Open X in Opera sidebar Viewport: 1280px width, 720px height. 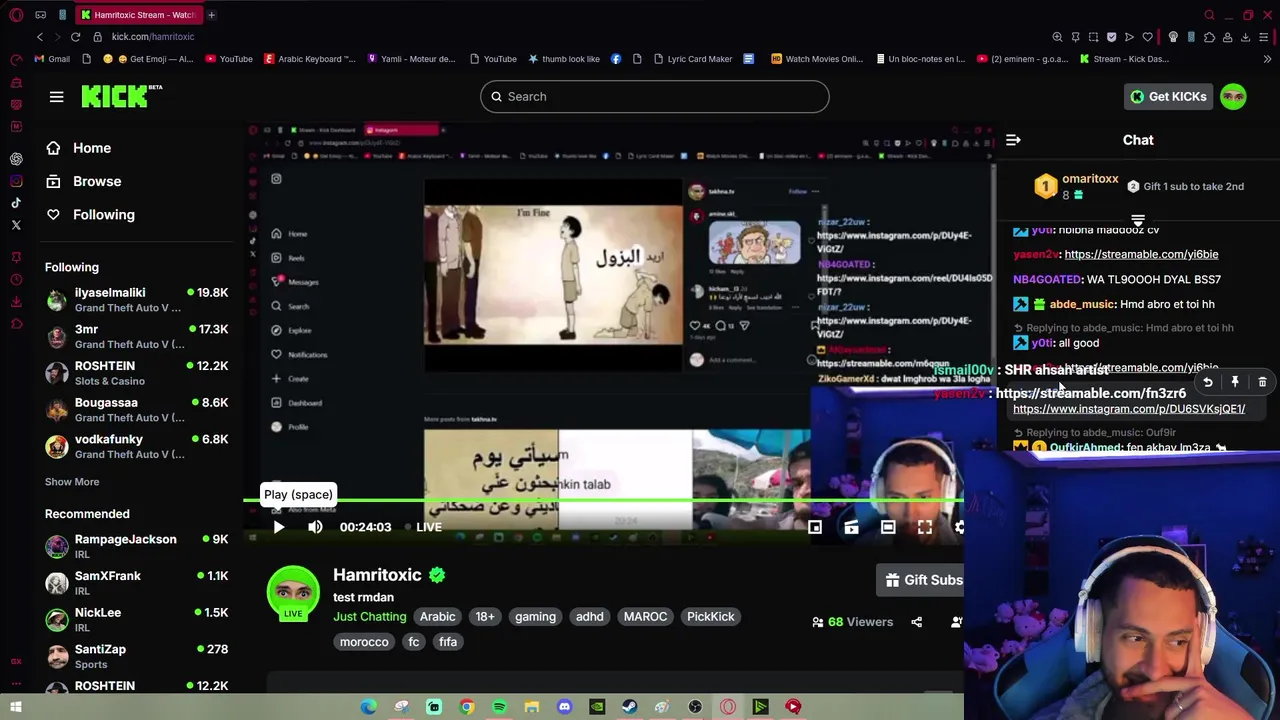point(16,225)
